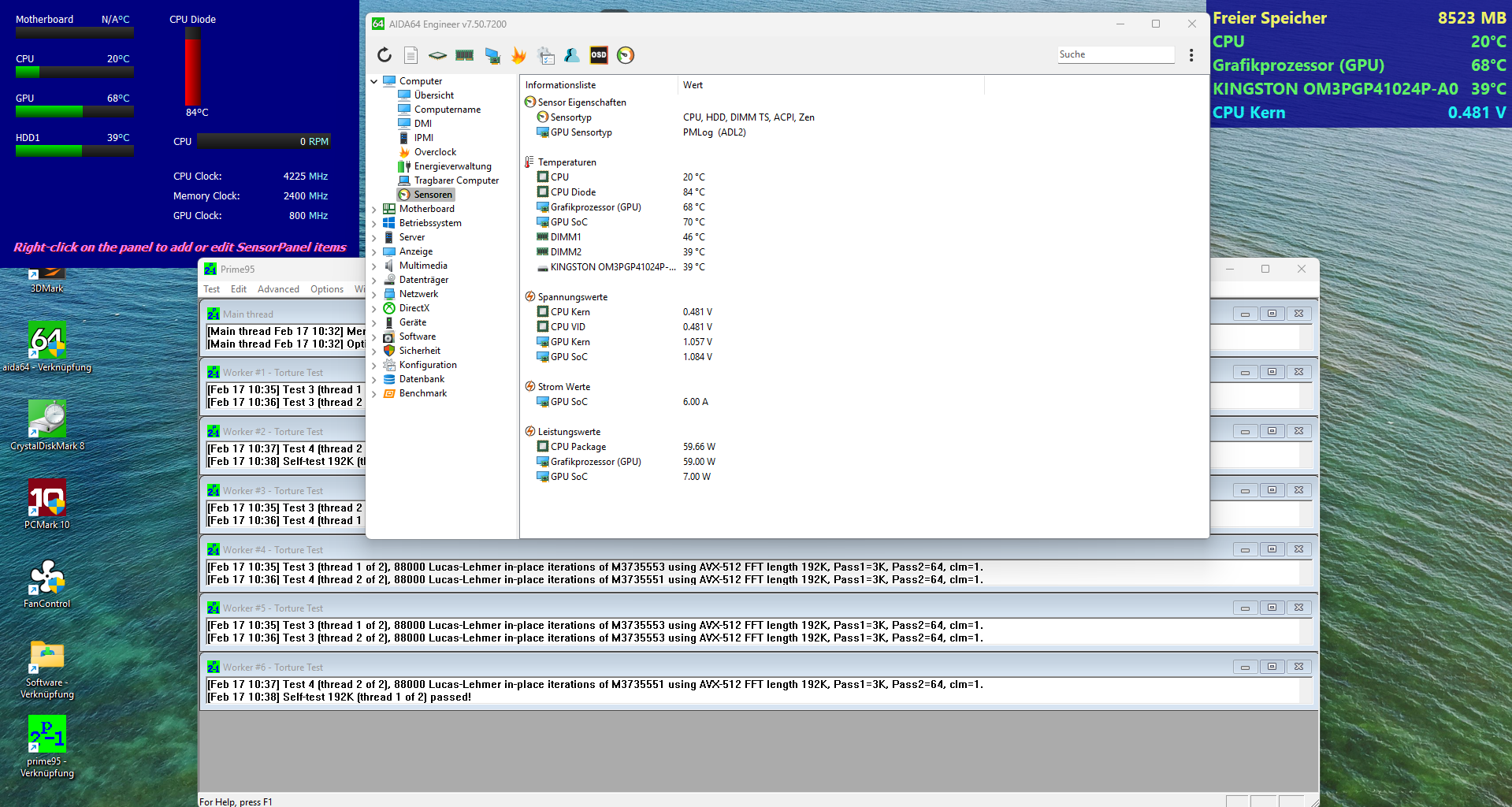Open the aida64 desktop shortcut
This screenshot has height=807, width=1512.
pyautogui.click(x=47, y=347)
